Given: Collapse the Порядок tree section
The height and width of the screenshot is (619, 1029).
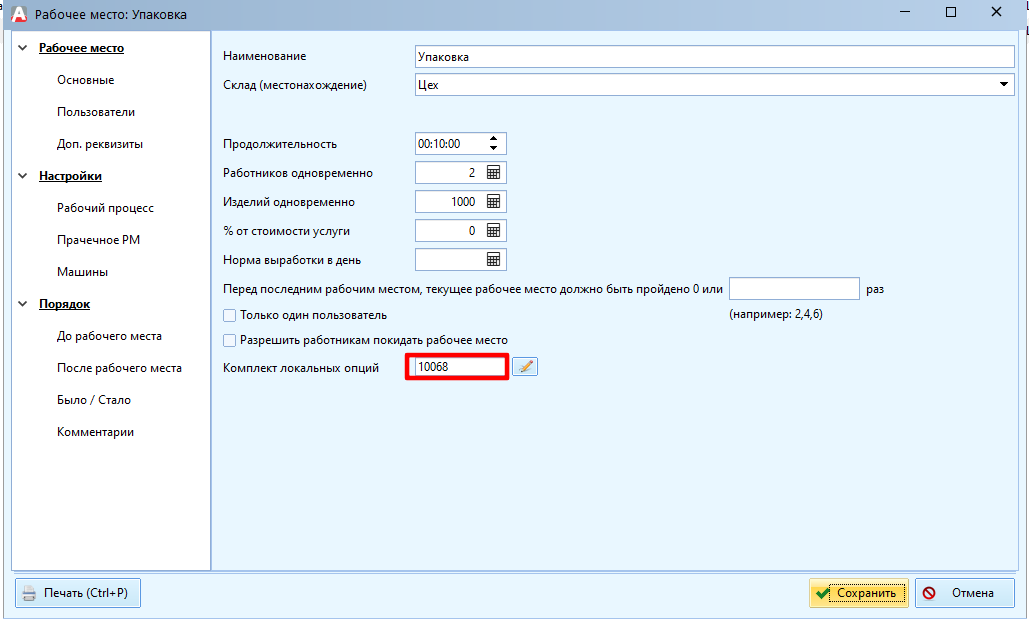Looking at the screenshot, I should (24, 304).
